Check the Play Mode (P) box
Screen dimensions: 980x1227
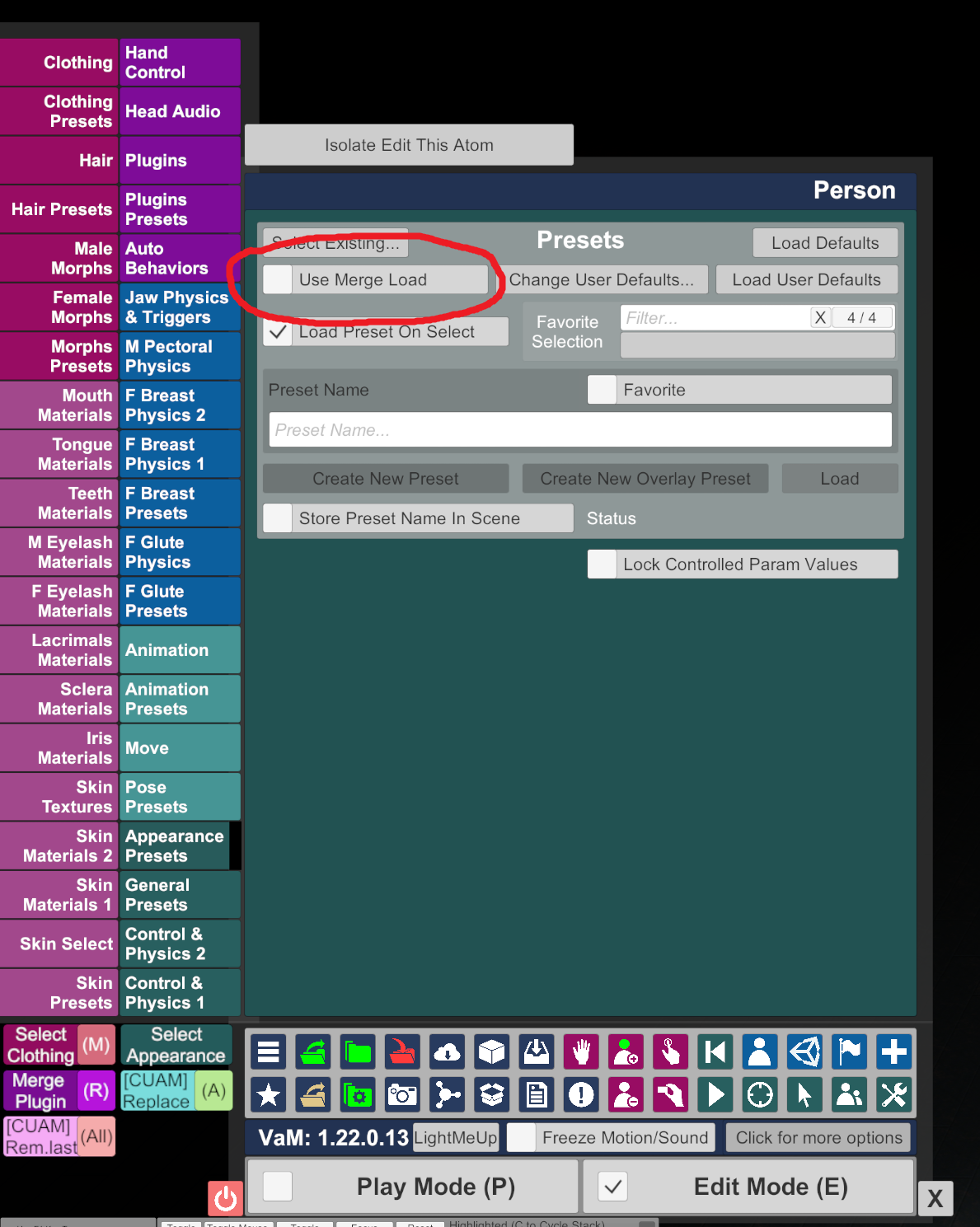coord(278,1187)
